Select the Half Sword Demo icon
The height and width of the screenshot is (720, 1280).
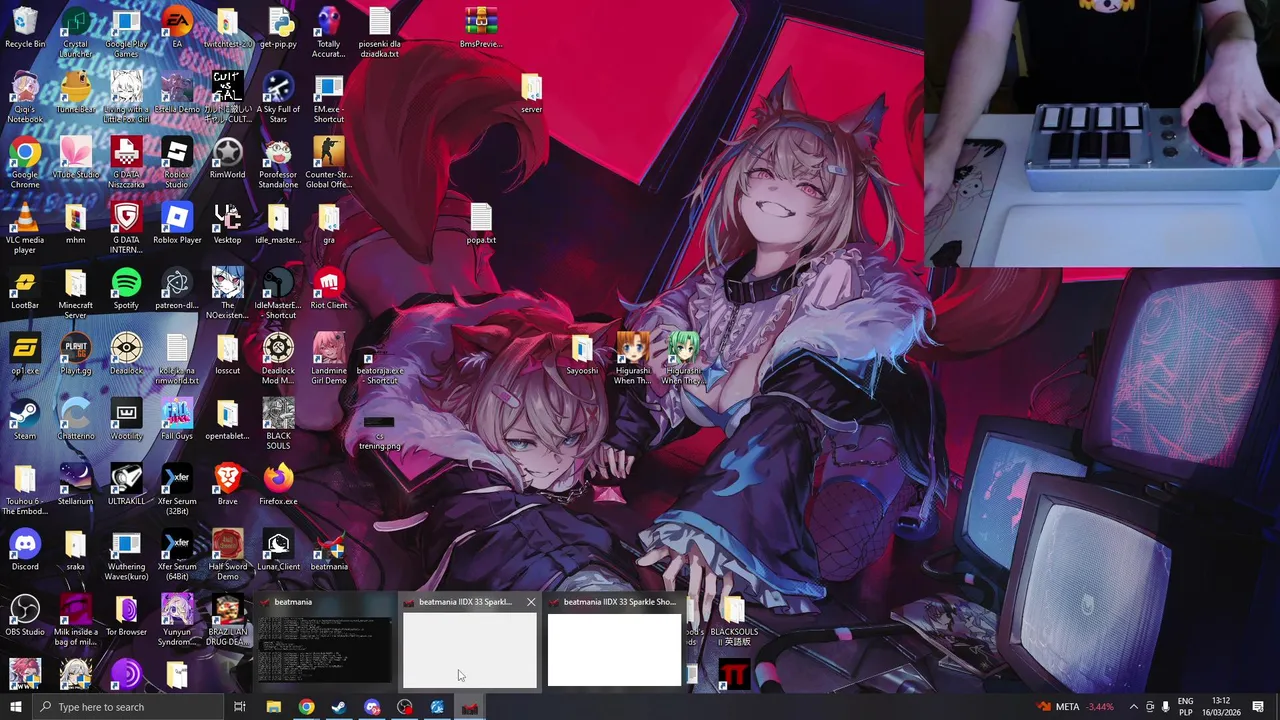point(227,555)
